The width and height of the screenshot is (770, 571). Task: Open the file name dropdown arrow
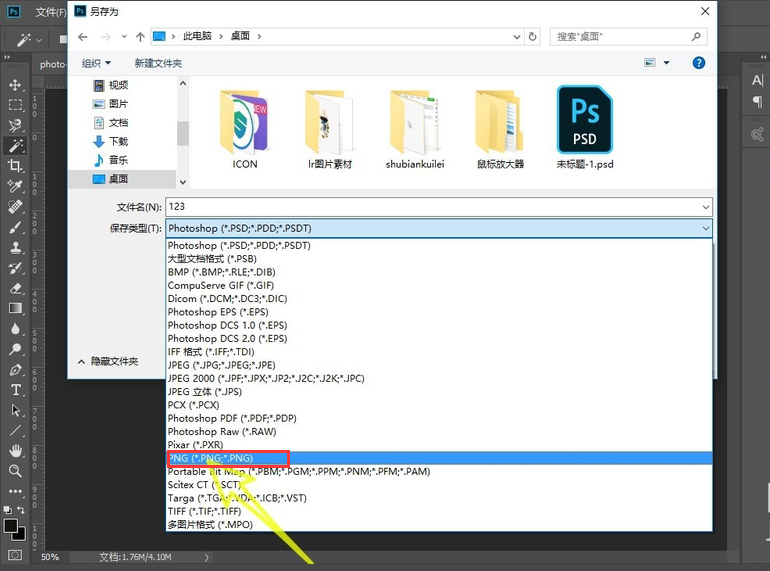tap(706, 207)
